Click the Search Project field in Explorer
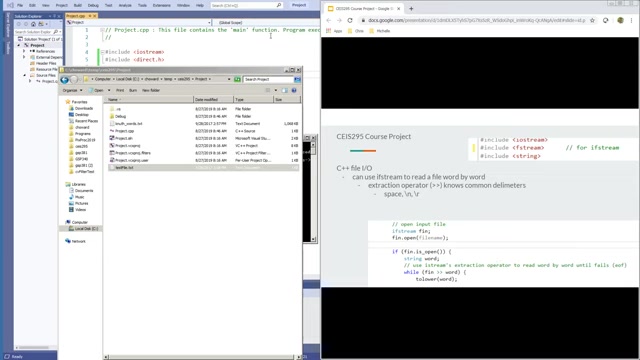The image size is (640, 360). click(x=268, y=79)
